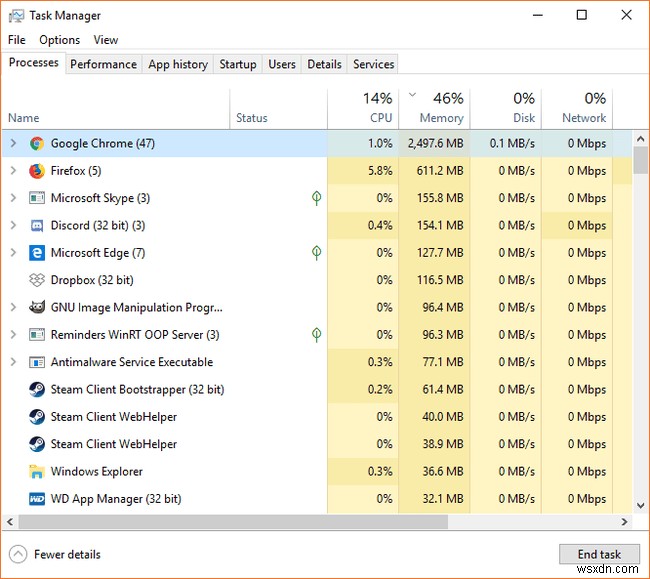
Task: Open the File menu
Action: pos(17,40)
